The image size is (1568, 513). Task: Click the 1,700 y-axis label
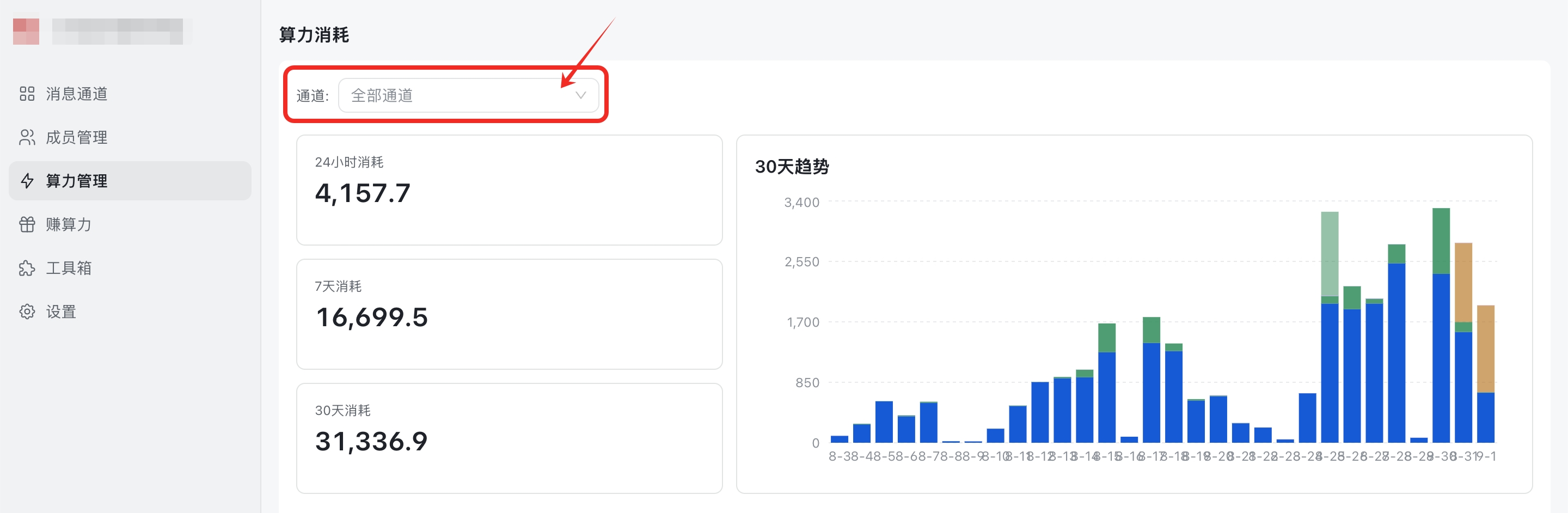[x=803, y=322]
